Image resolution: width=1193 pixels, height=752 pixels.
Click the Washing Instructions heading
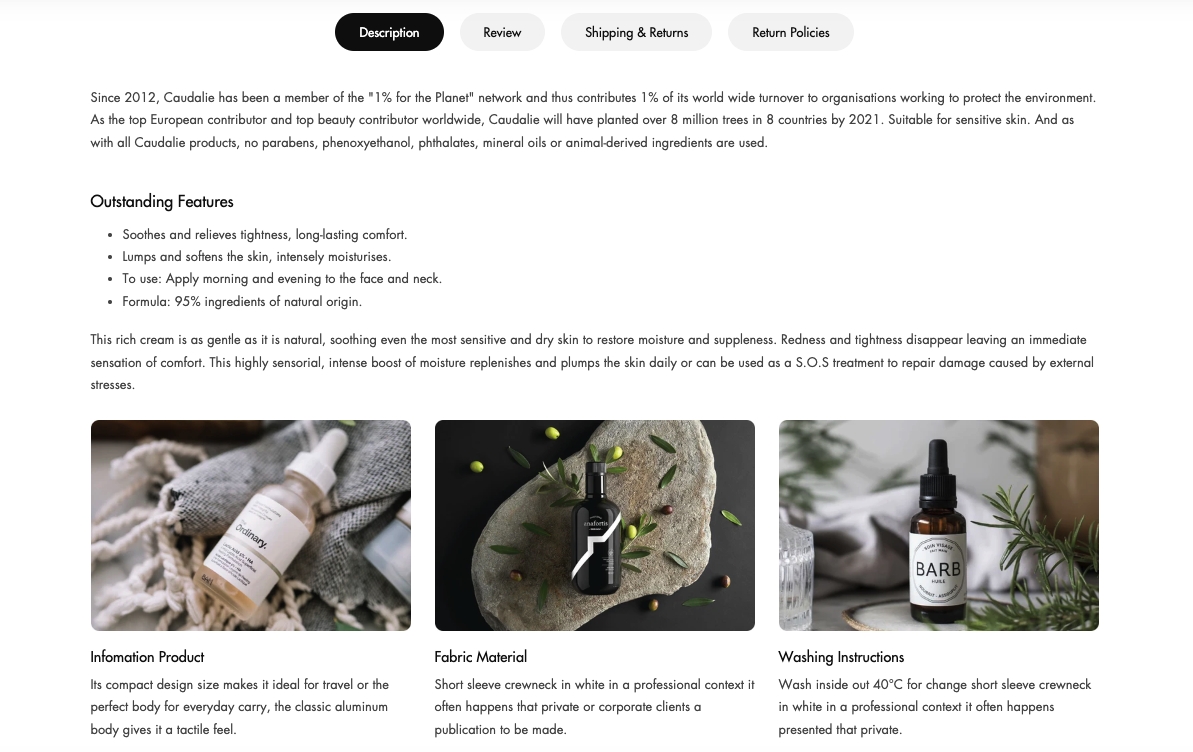[x=841, y=657]
